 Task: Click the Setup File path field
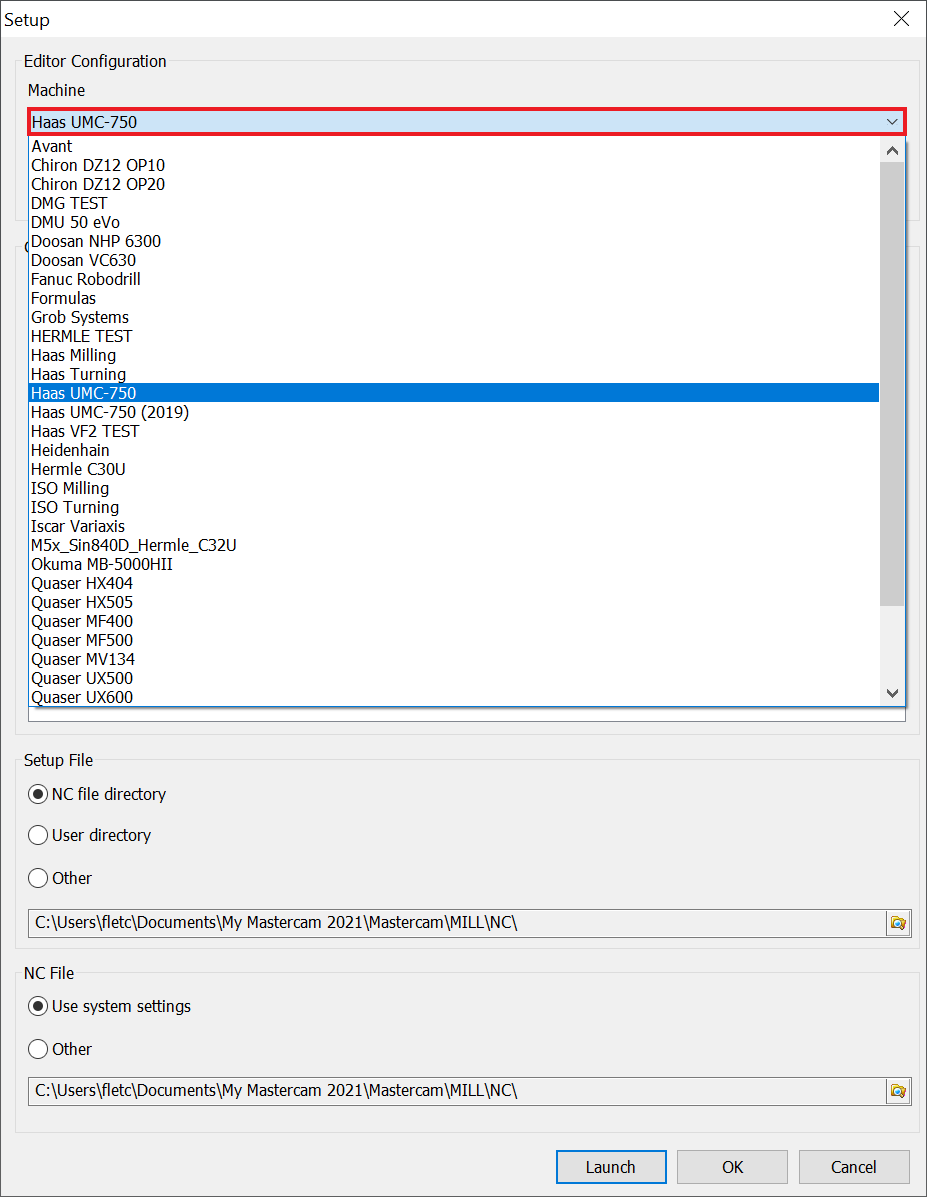point(457,923)
